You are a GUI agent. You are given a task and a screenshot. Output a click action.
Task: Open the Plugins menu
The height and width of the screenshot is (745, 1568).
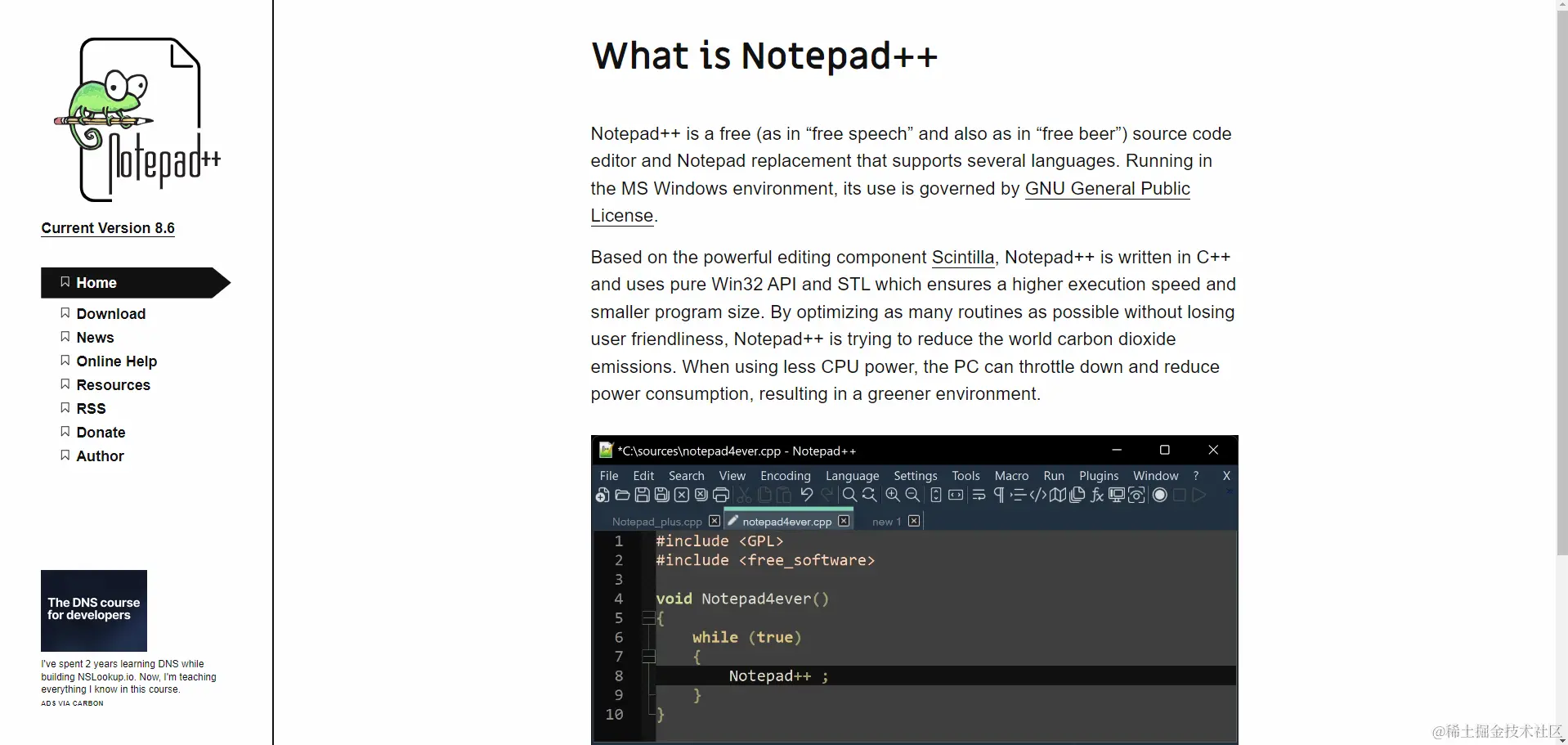pos(1099,475)
